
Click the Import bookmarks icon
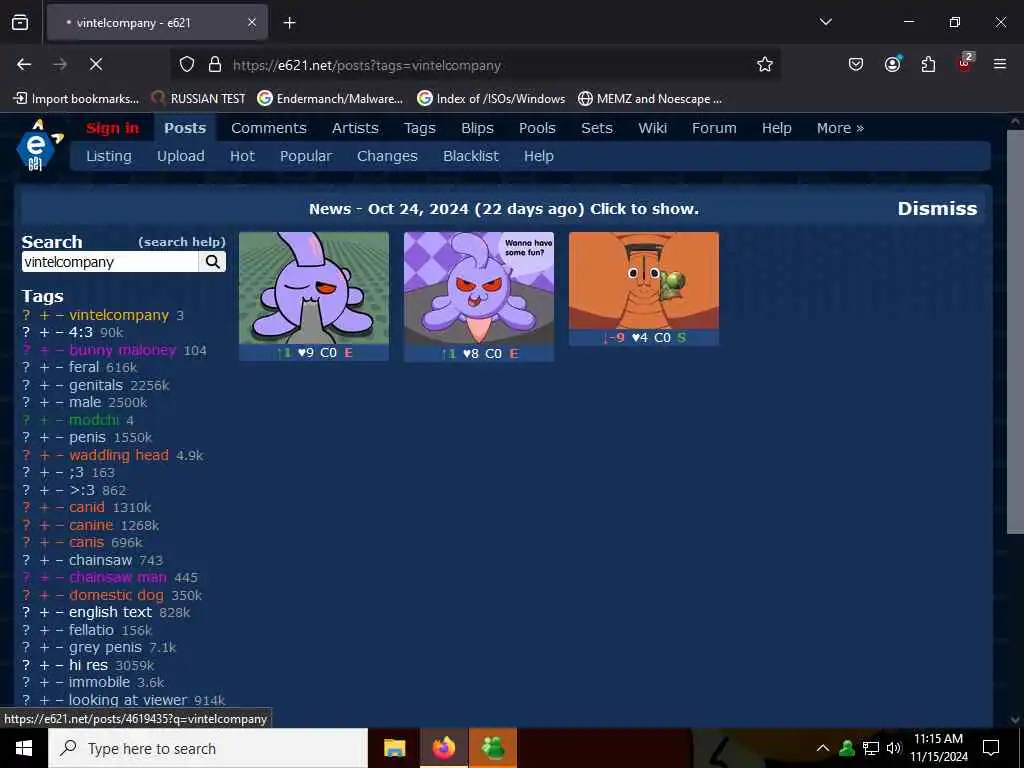pos(20,99)
